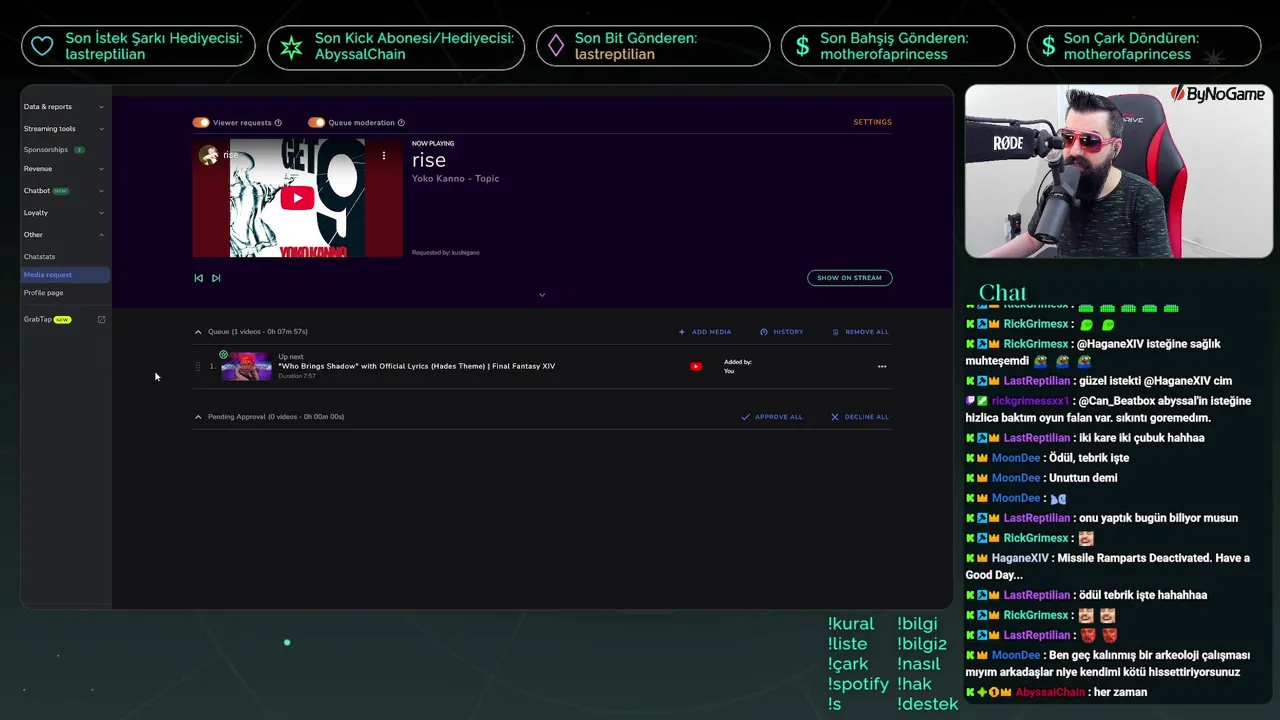The image size is (1280, 720).
Task: Click the "Duration 7:57" text
Action: [x=297, y=376]
